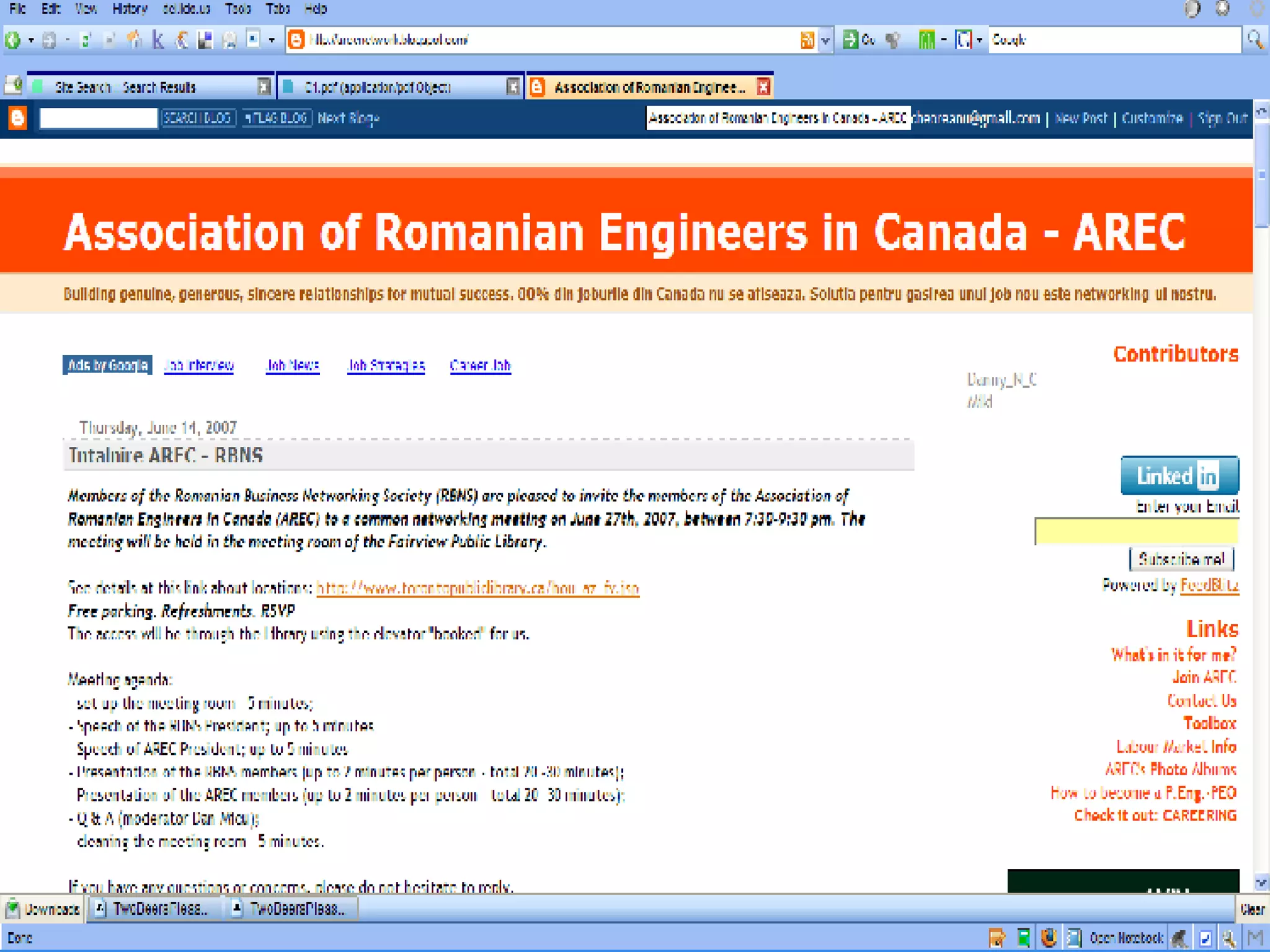Click the Home toolbar icon
This screenshot has width=1270, height=952.
pos(134,40)
